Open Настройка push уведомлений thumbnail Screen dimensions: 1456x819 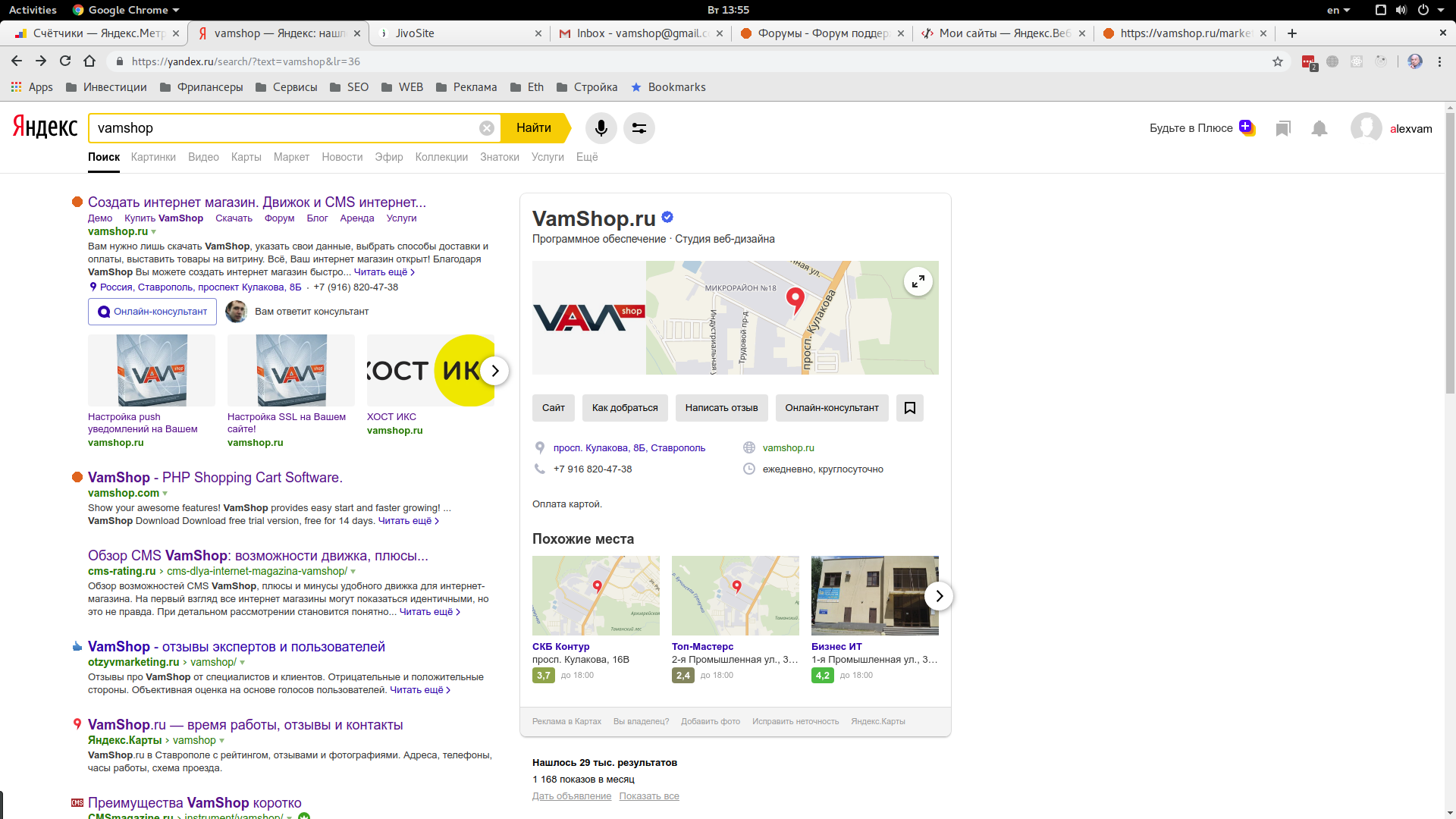(x=152, y=371)
